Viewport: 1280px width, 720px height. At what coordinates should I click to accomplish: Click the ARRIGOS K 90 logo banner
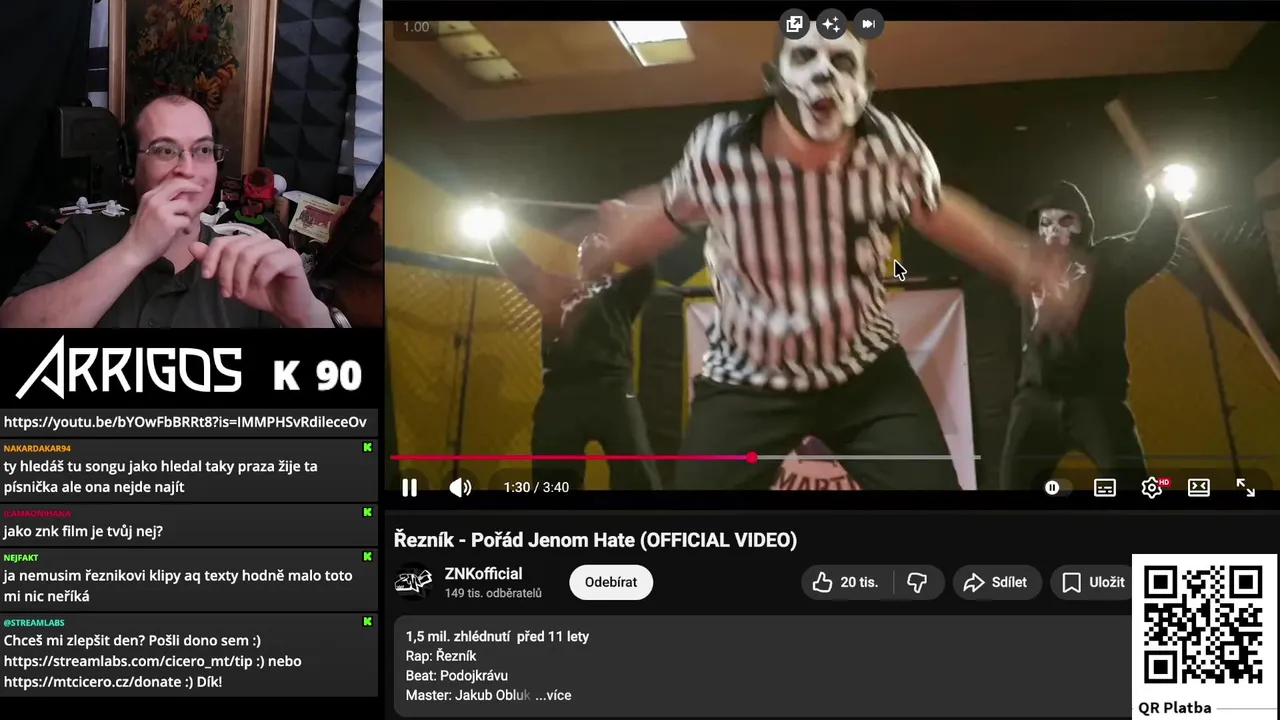189,368
